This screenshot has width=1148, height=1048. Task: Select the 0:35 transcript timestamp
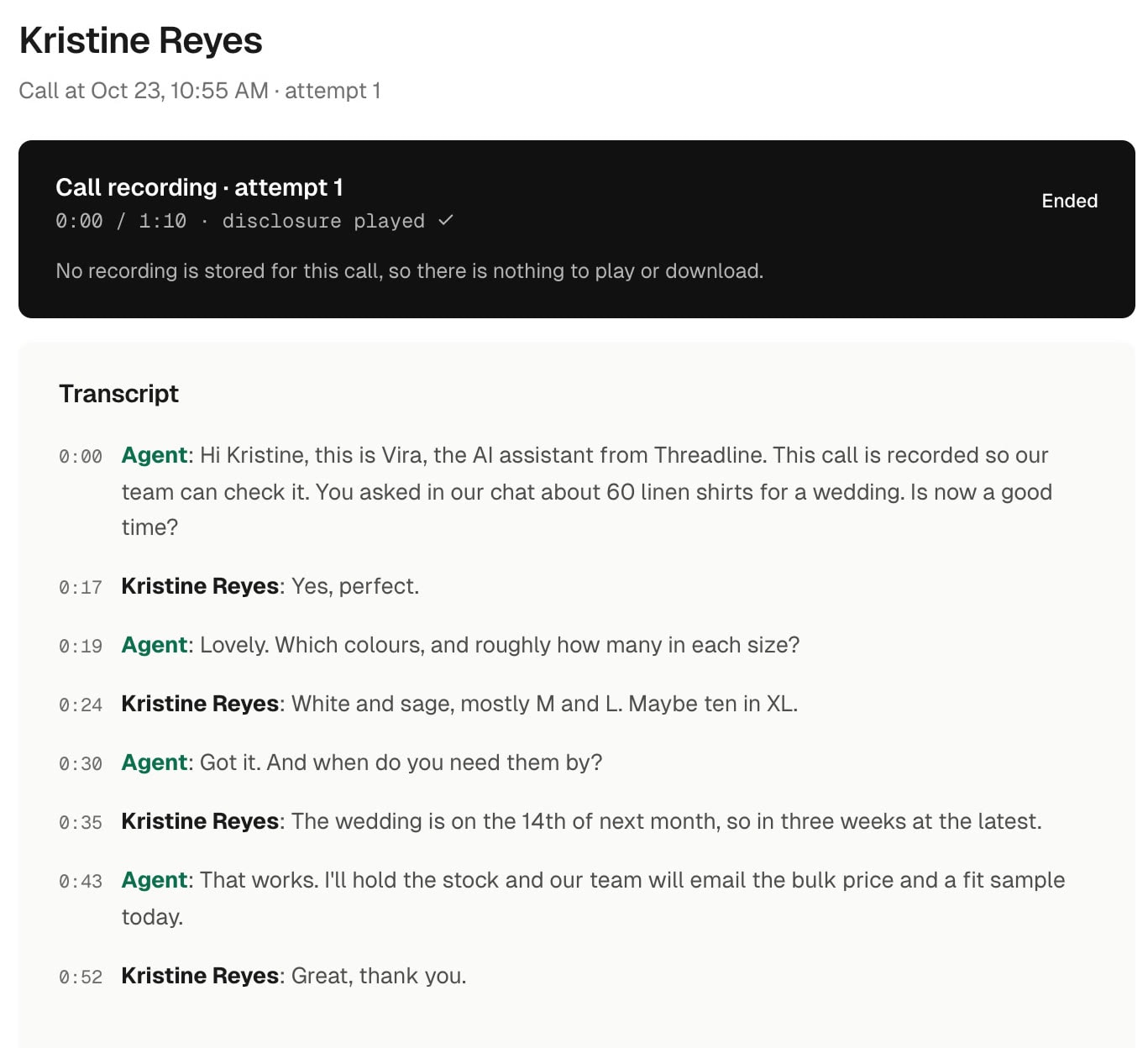tap(81, 823)
